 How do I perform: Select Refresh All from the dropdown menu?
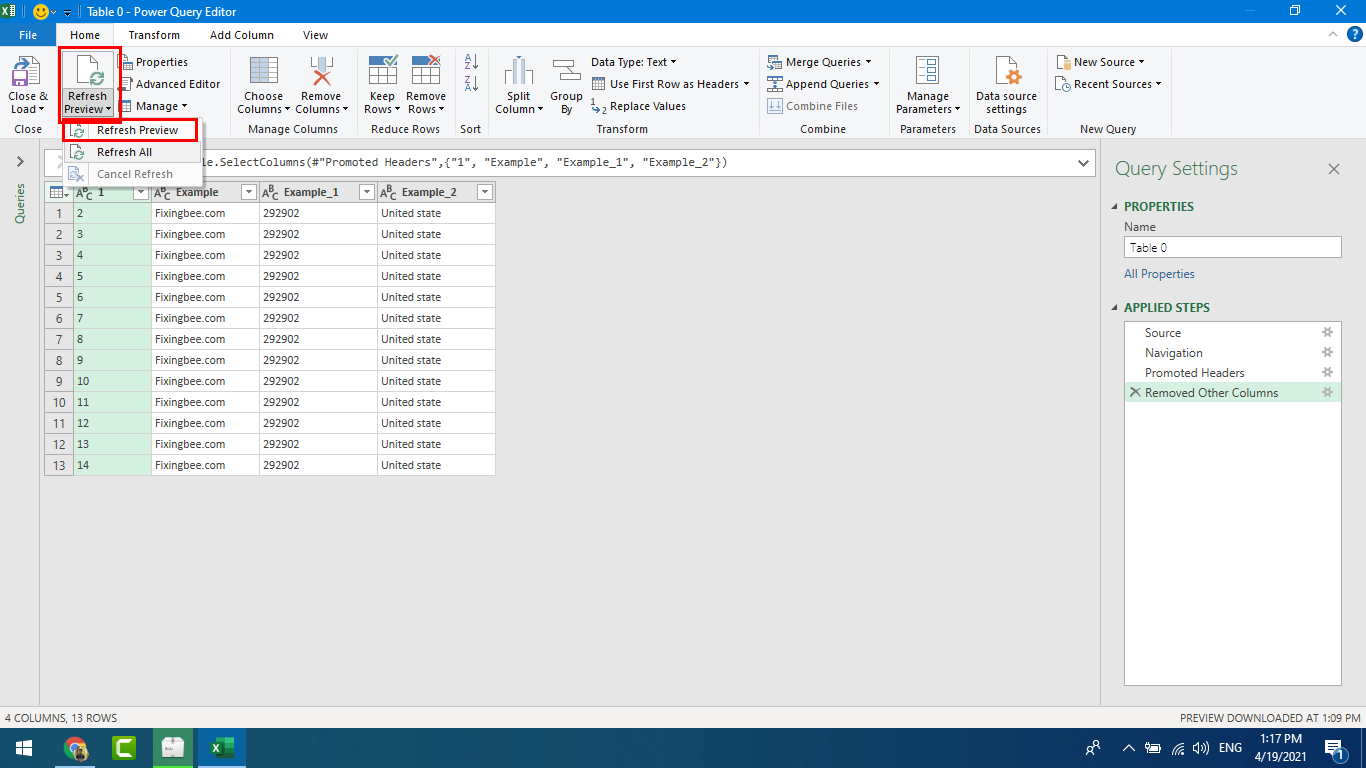point(124,152)
